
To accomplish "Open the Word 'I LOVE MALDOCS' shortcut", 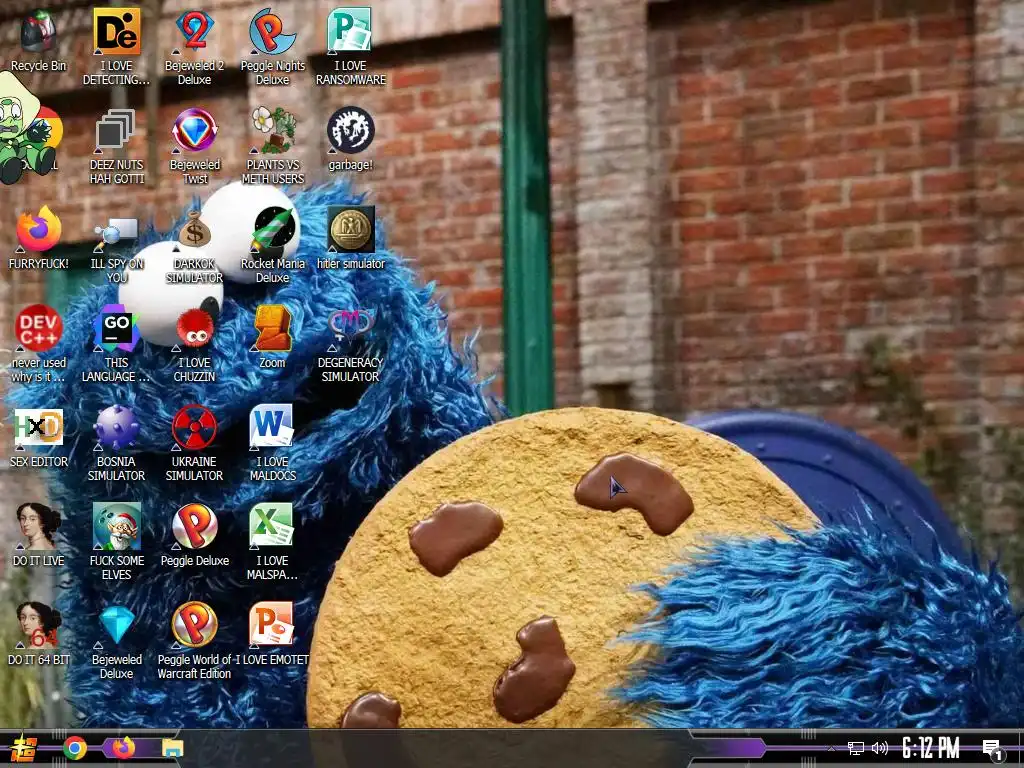I will (x=272, y=426).
